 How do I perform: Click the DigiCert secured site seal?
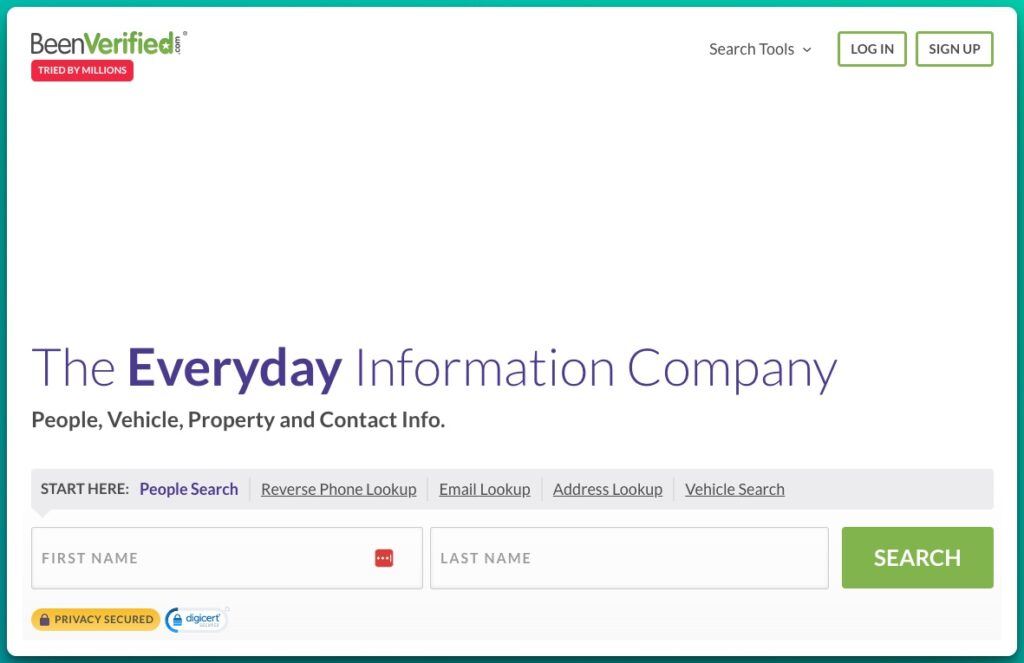click(x=195, y=619)
